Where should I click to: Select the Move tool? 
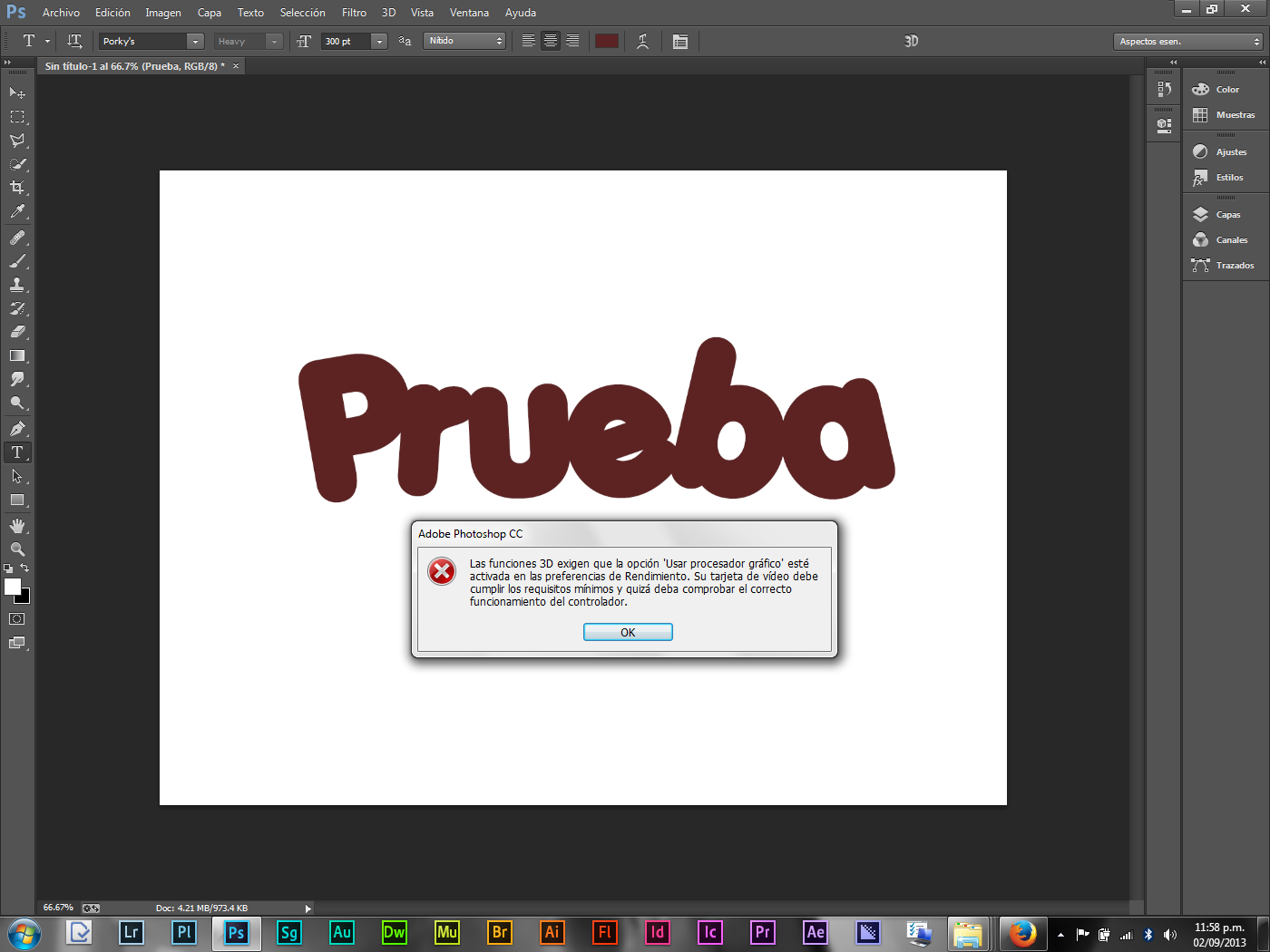pyautogui.click(x=17, y=92)
